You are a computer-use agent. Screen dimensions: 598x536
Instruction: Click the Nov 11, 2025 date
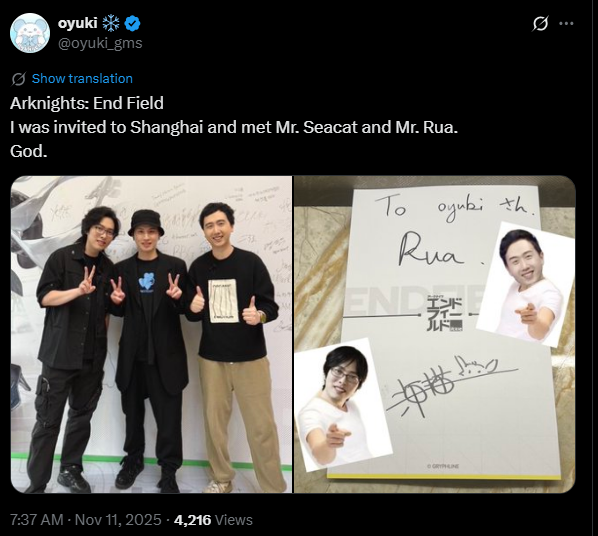pyautogui.click(x=118, y=520)
